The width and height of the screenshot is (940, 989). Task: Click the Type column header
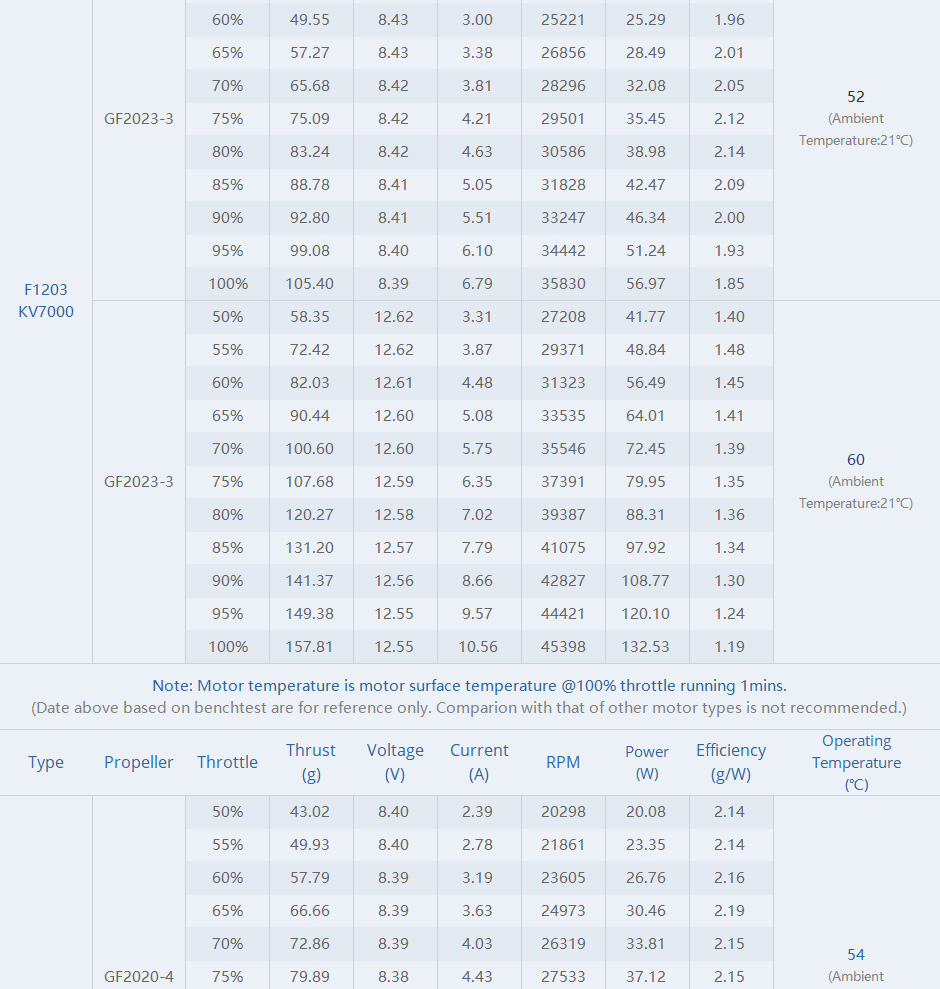pyautogui.click(x=46, y=762)
